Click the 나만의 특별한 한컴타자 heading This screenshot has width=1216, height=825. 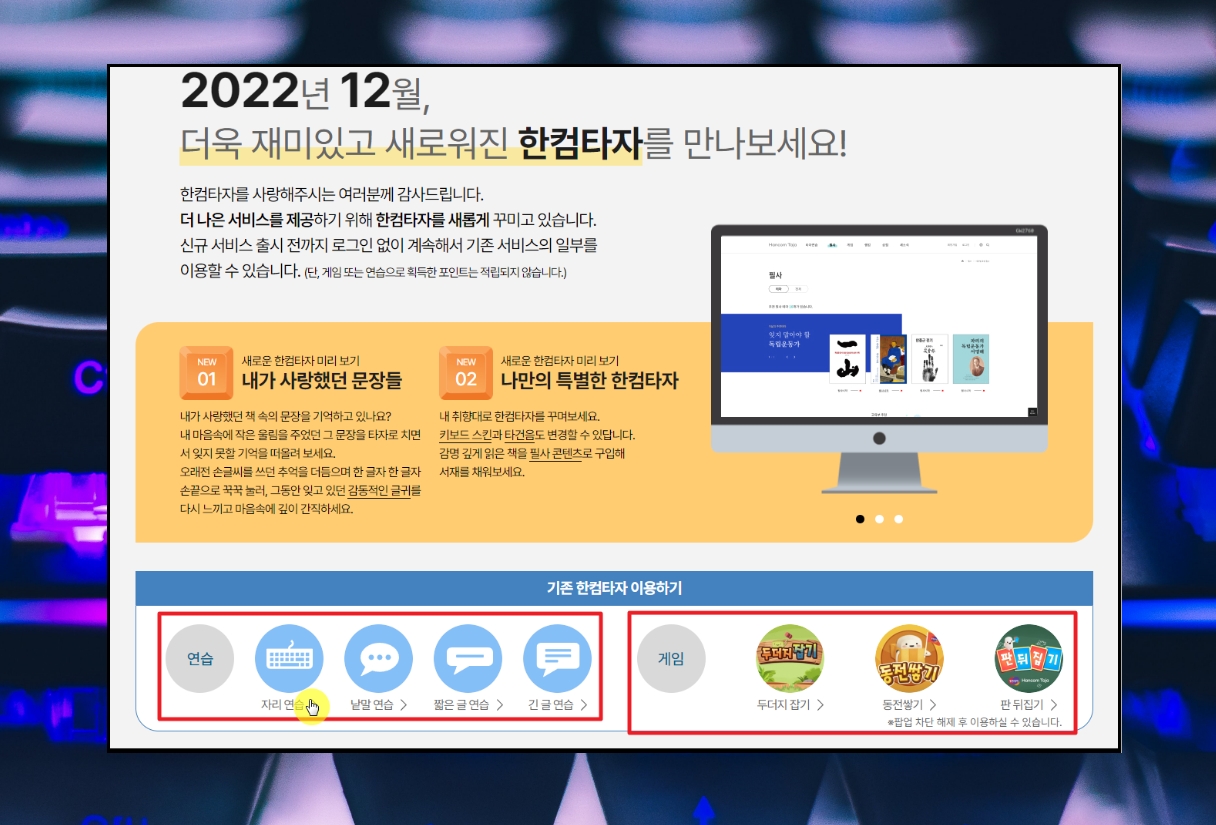(x=590, y=381)
